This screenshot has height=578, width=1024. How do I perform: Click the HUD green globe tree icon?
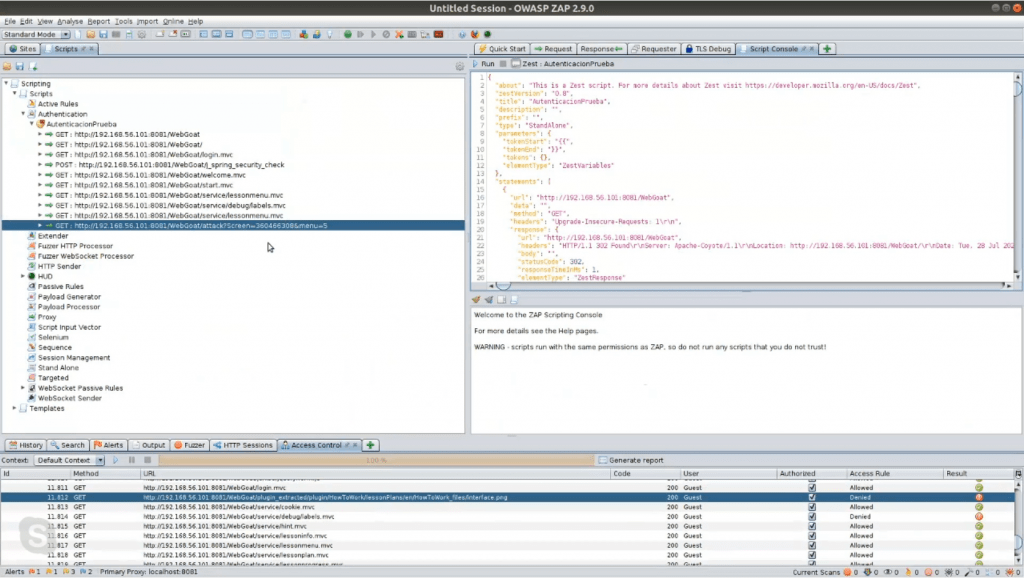point(31,276)
